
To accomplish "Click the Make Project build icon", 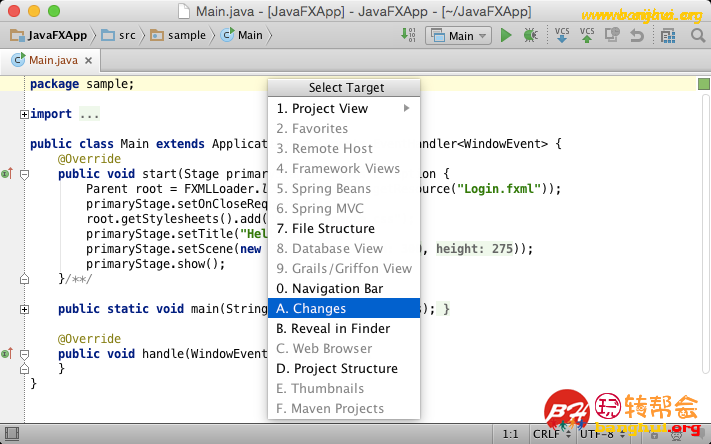I will point(408,35).
